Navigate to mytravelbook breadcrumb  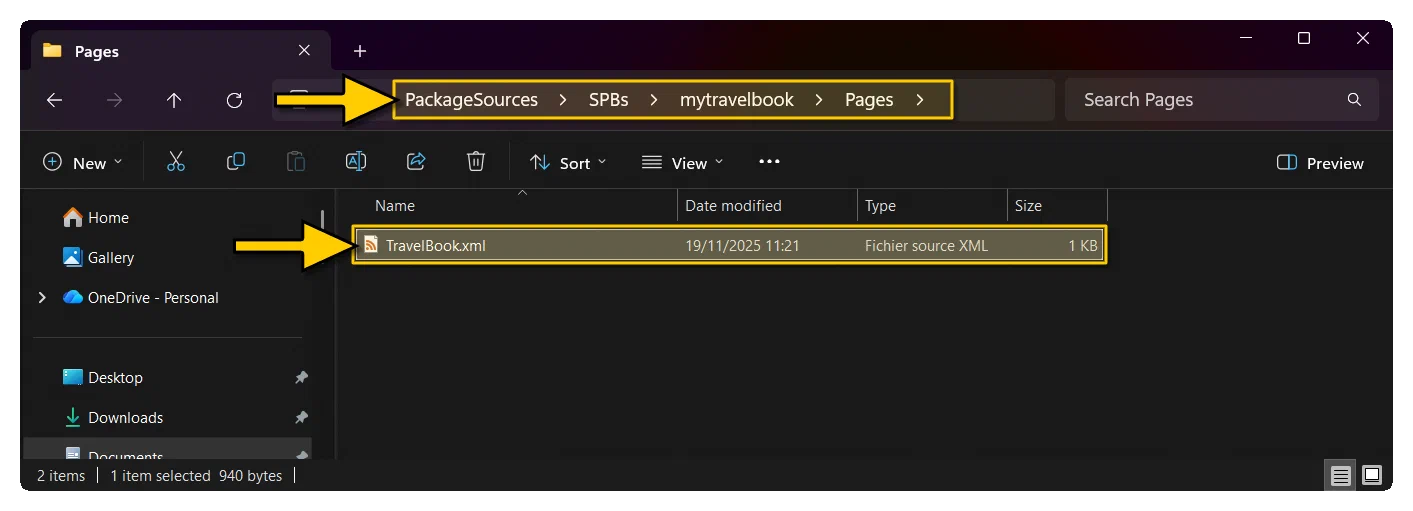coord(737,100)
